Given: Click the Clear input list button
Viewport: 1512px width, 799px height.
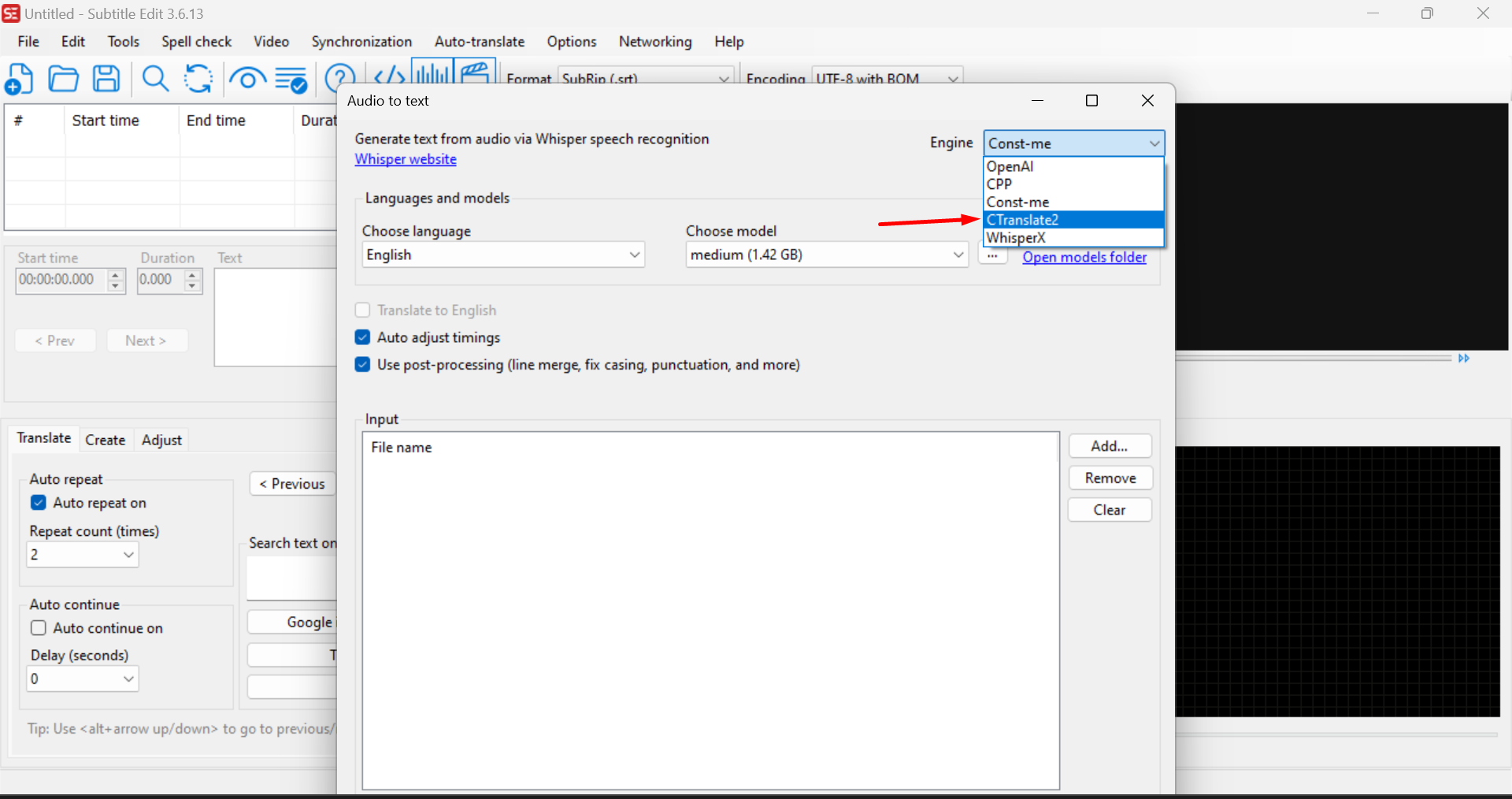Looking at the screenshot, I should 1110,510.
